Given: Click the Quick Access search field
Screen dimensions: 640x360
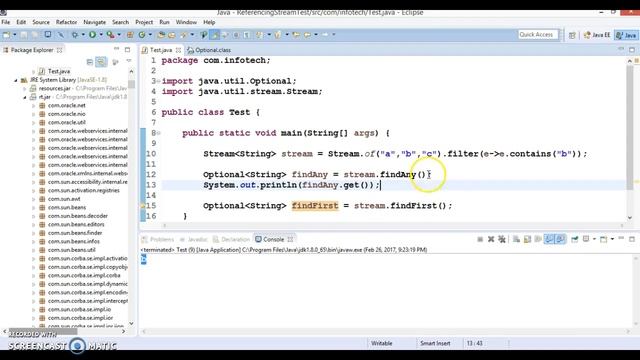Looking at the screenshot, I should (x=538, y=35).
